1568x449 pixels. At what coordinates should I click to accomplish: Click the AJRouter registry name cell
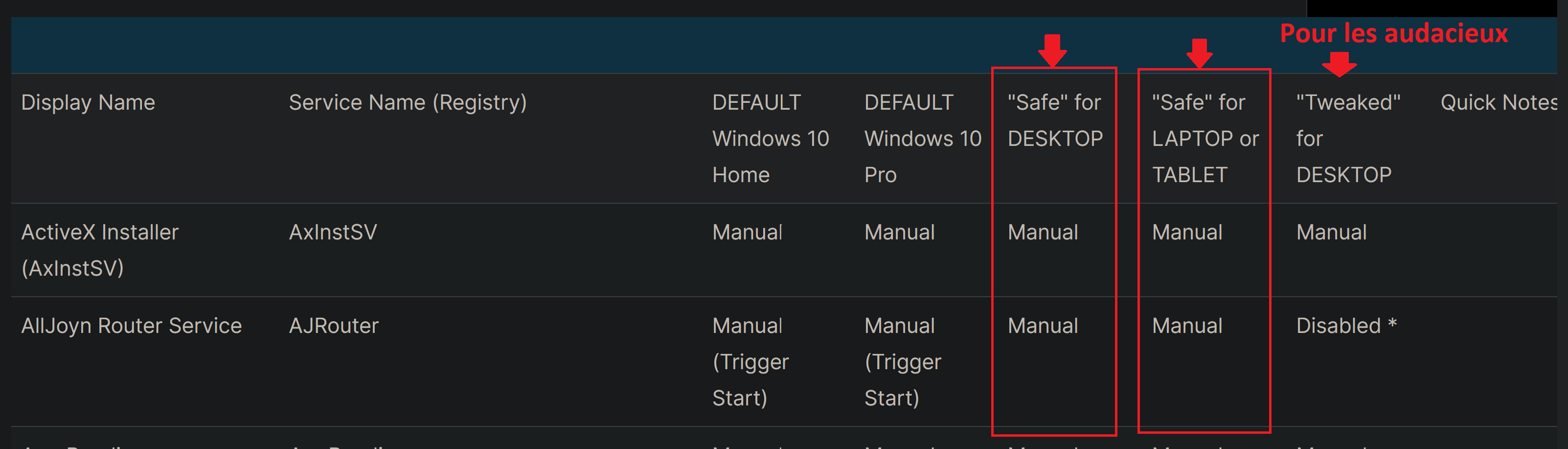pos(334,326)
